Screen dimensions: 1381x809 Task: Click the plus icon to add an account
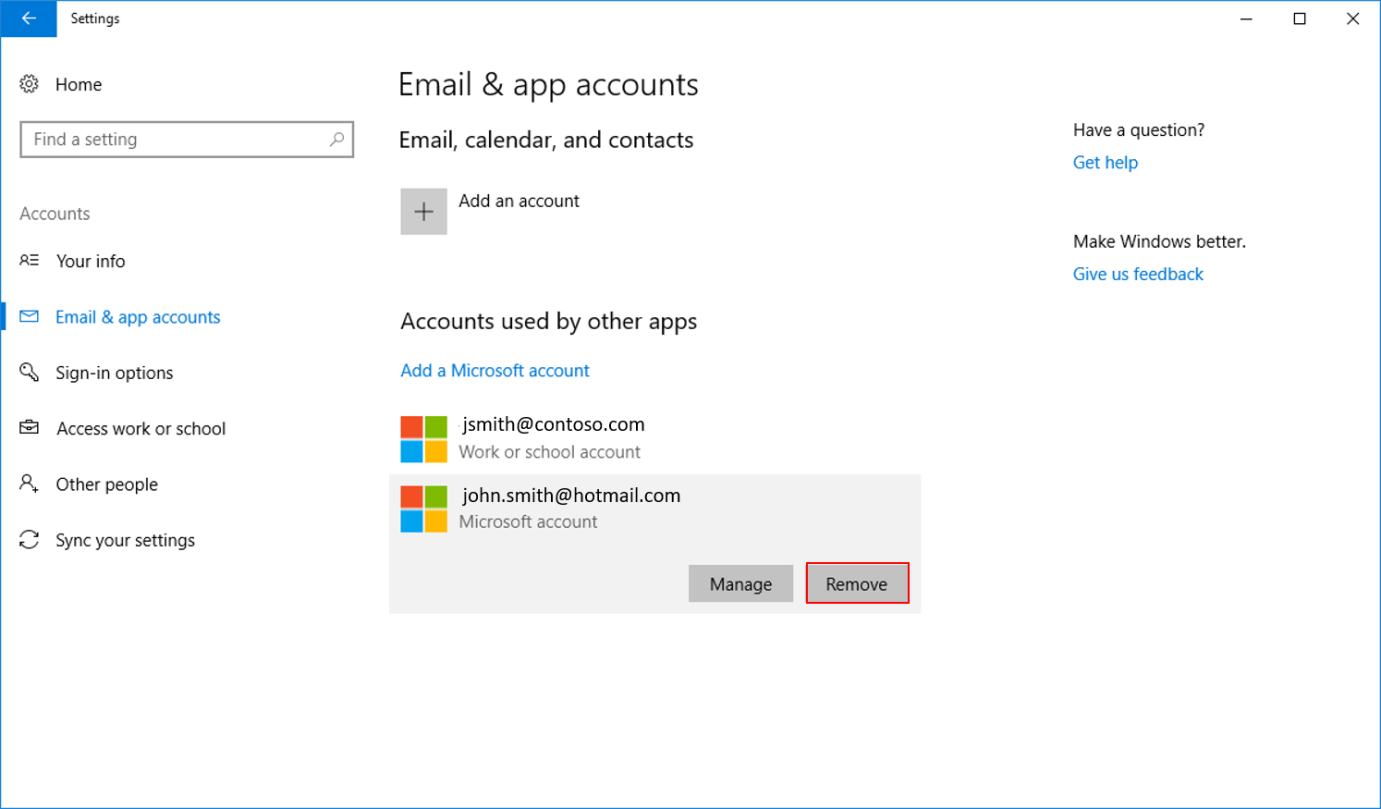[424, 211]
